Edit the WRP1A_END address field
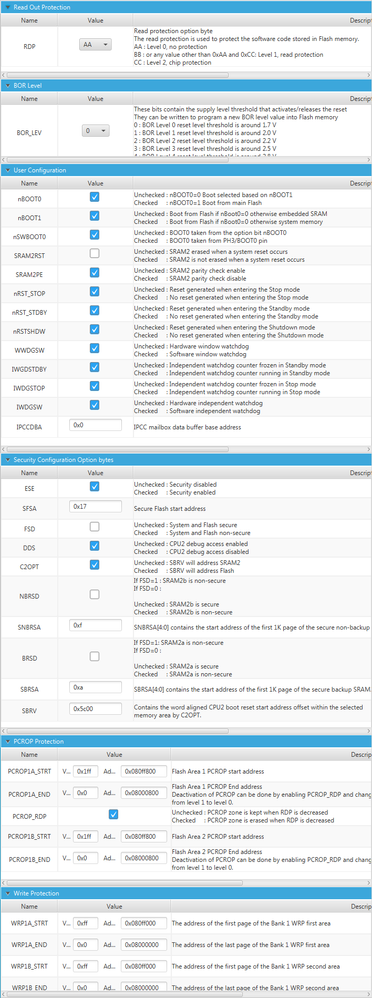This screenshot has height=998, width=372. click(144, 944)
